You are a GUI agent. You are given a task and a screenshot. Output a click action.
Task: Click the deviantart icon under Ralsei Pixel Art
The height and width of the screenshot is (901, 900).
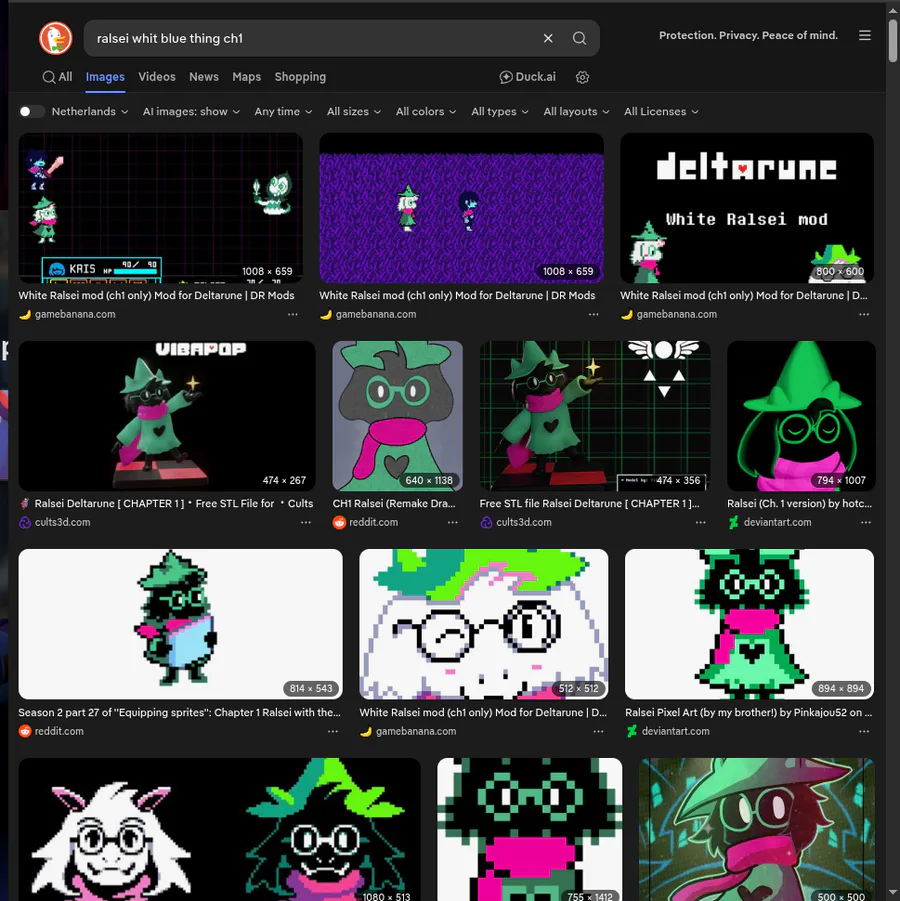tap(632, 731)
